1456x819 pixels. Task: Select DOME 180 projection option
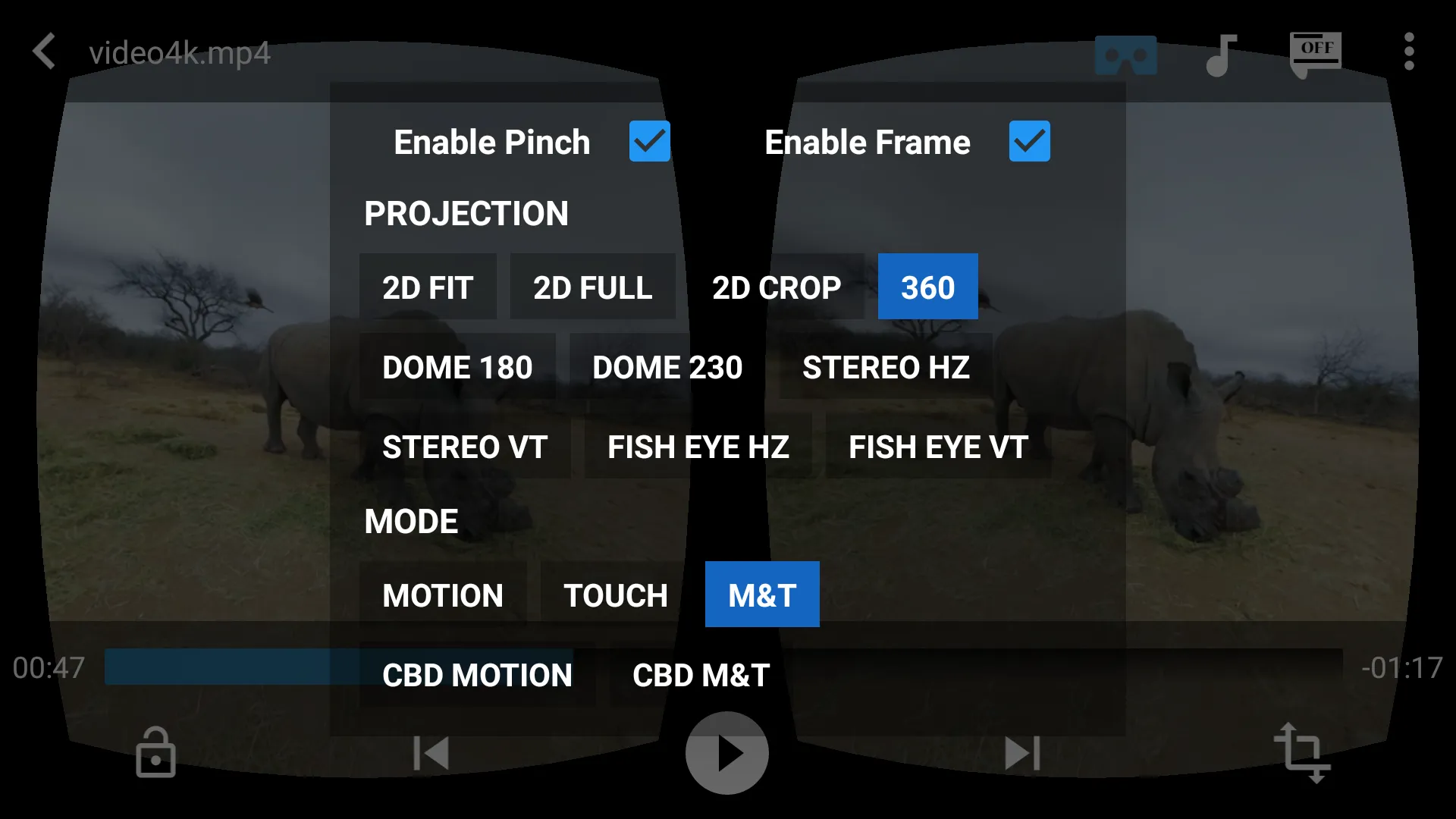point(458,366)
